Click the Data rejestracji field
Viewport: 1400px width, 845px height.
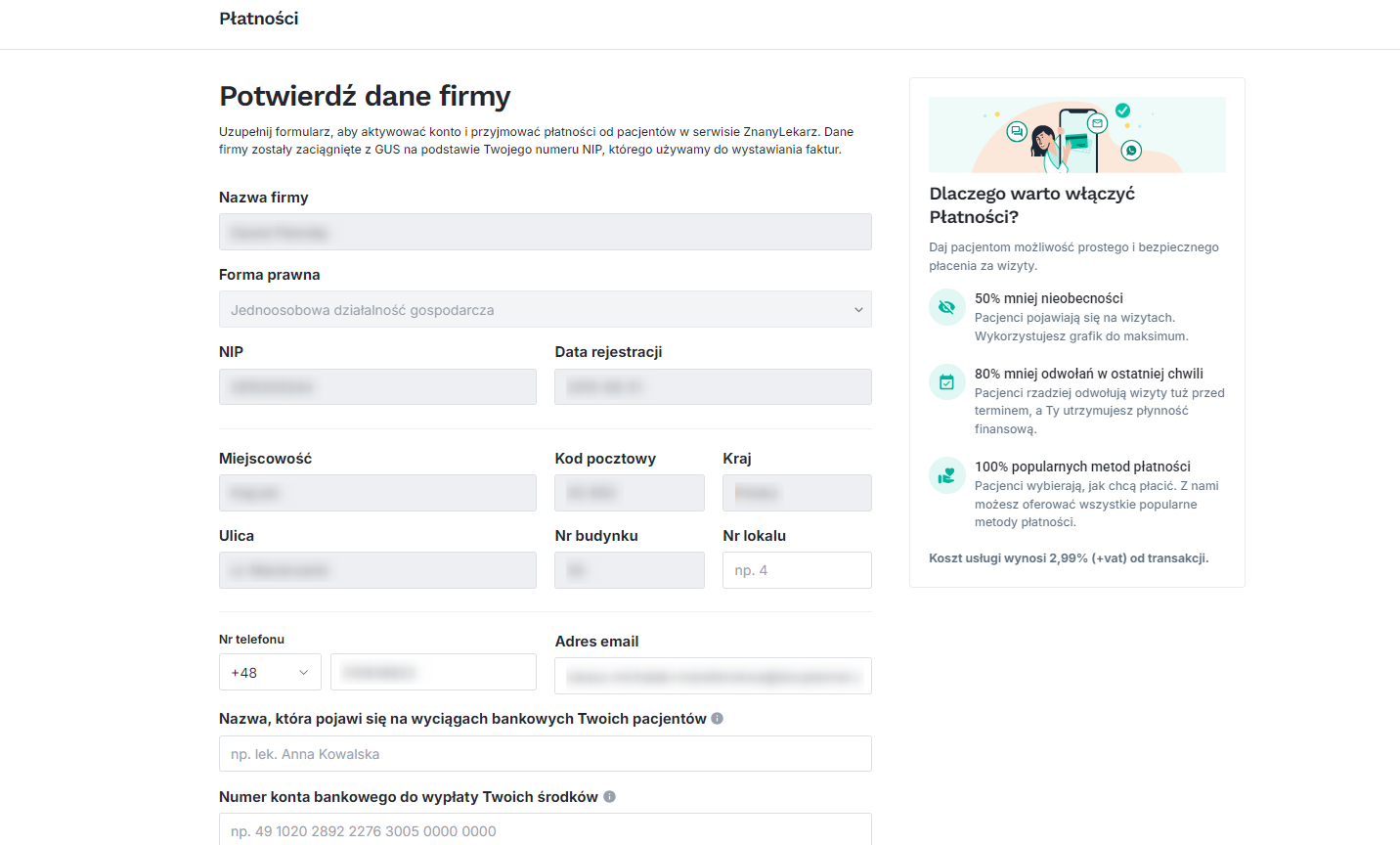click(713, 386)
